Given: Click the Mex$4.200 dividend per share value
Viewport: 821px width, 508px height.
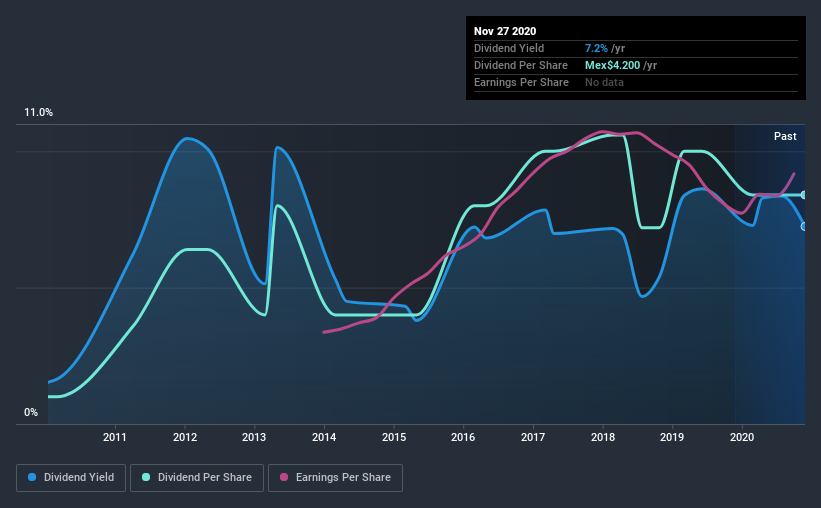Looking at the screenshot, I should (x=612, y=65).
